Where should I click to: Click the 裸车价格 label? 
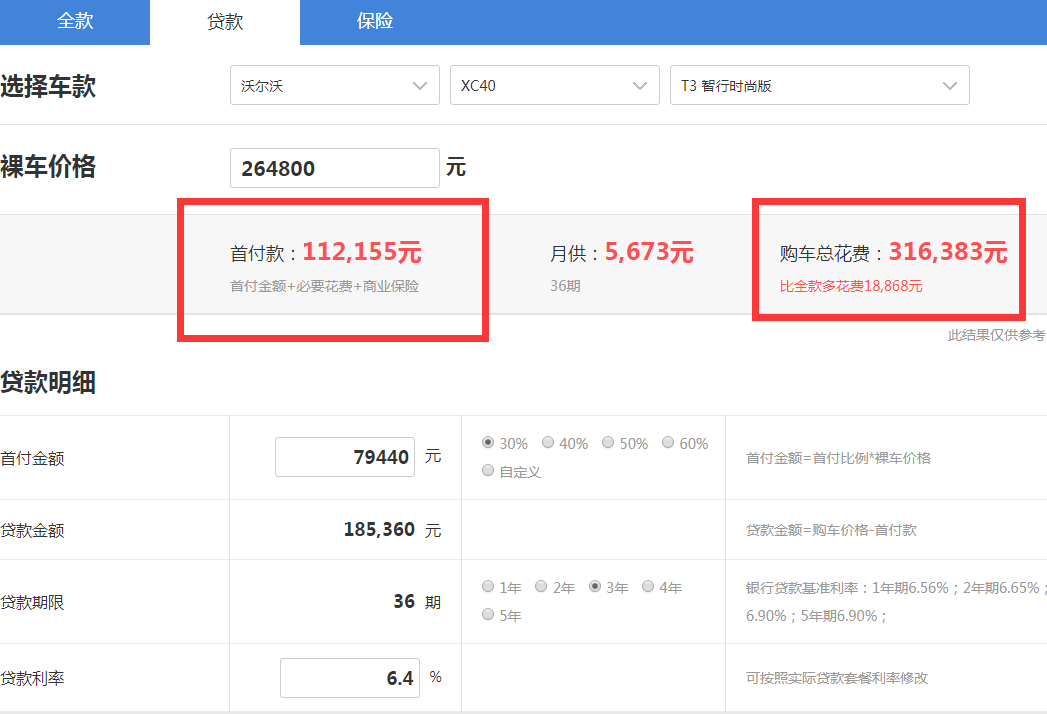pos(48,167)
